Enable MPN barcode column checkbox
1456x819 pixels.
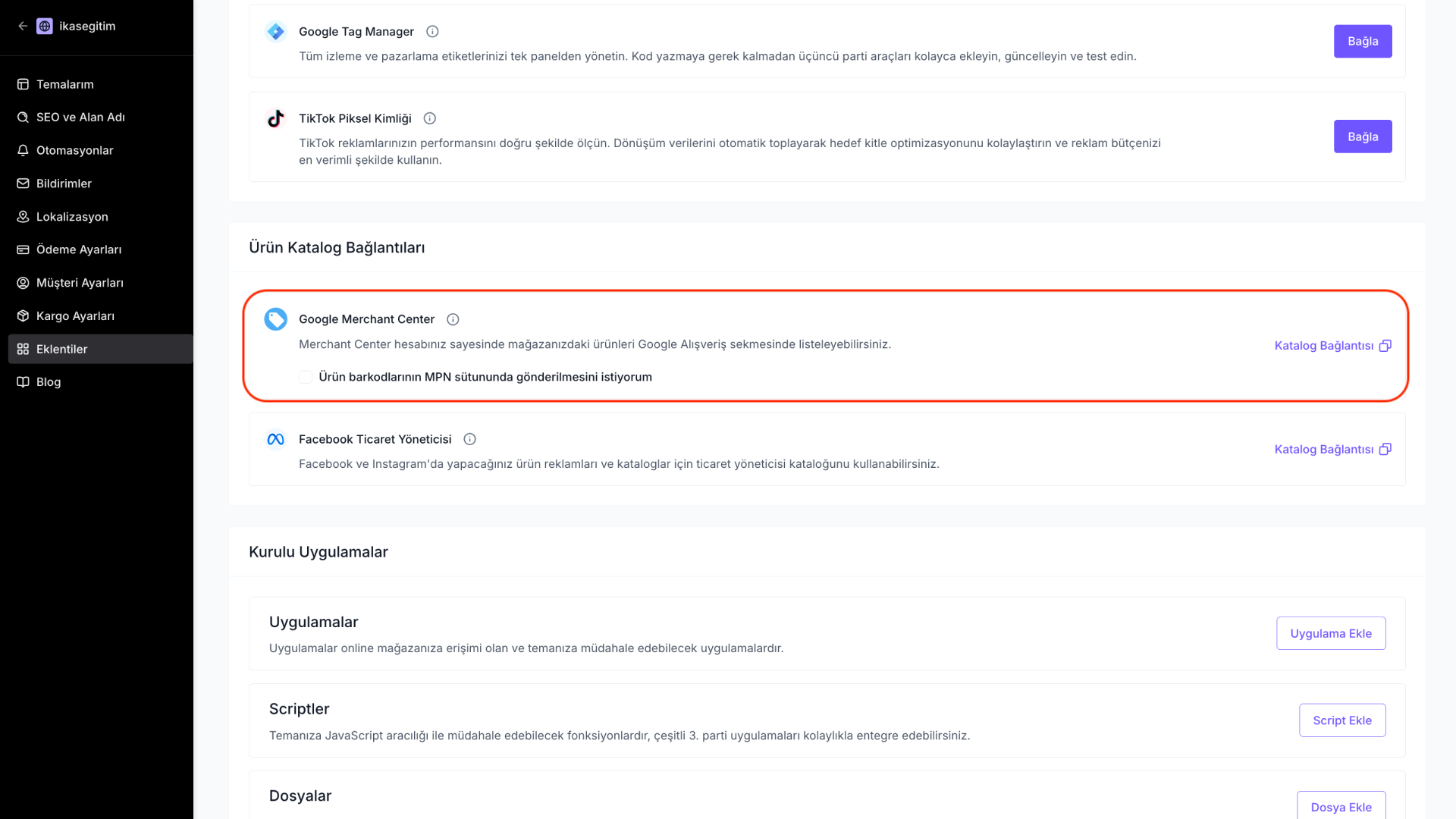tap(306, 377)
